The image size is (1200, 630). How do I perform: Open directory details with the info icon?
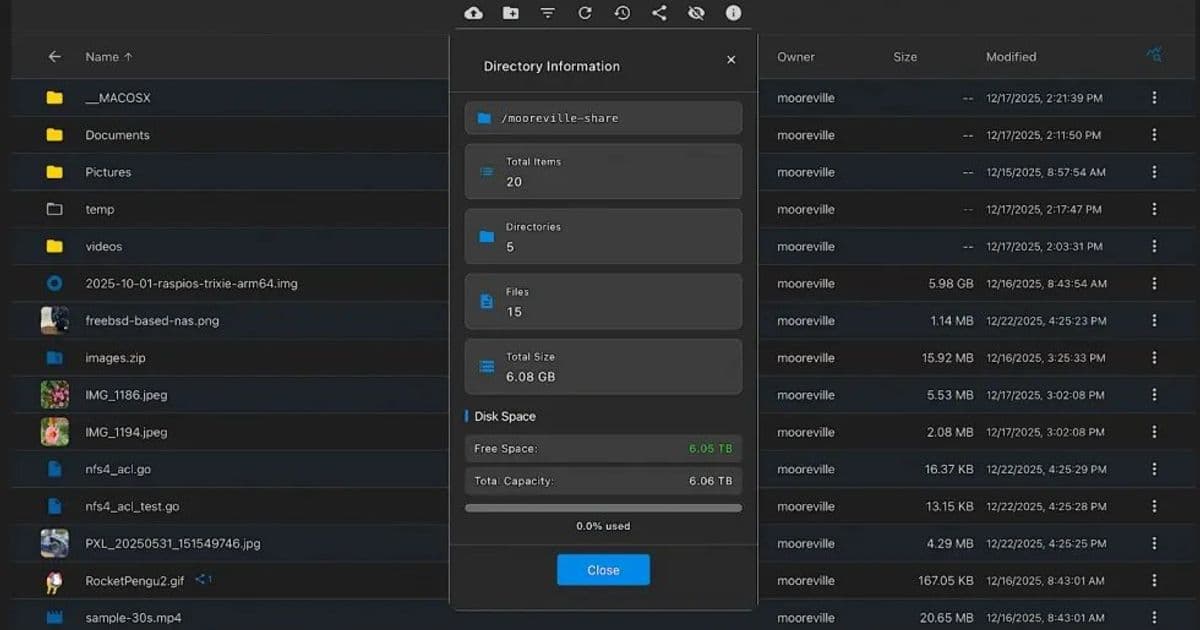(x=733, y=13)
